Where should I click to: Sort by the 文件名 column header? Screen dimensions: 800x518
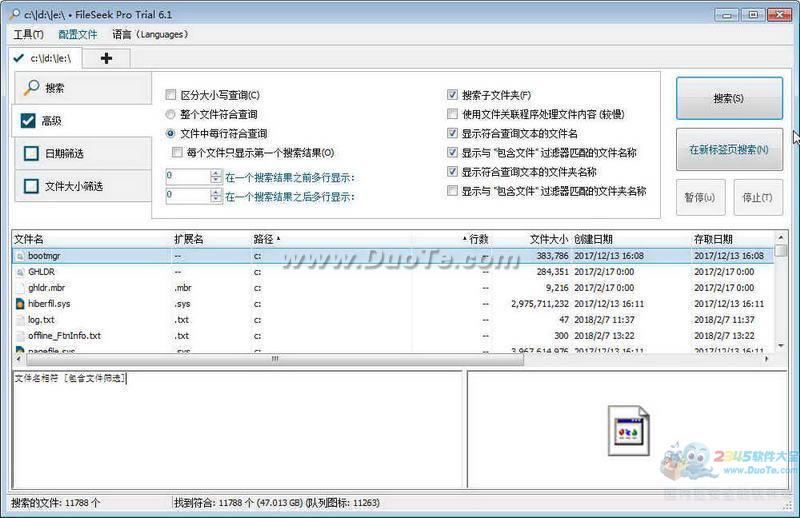point(29,239)
